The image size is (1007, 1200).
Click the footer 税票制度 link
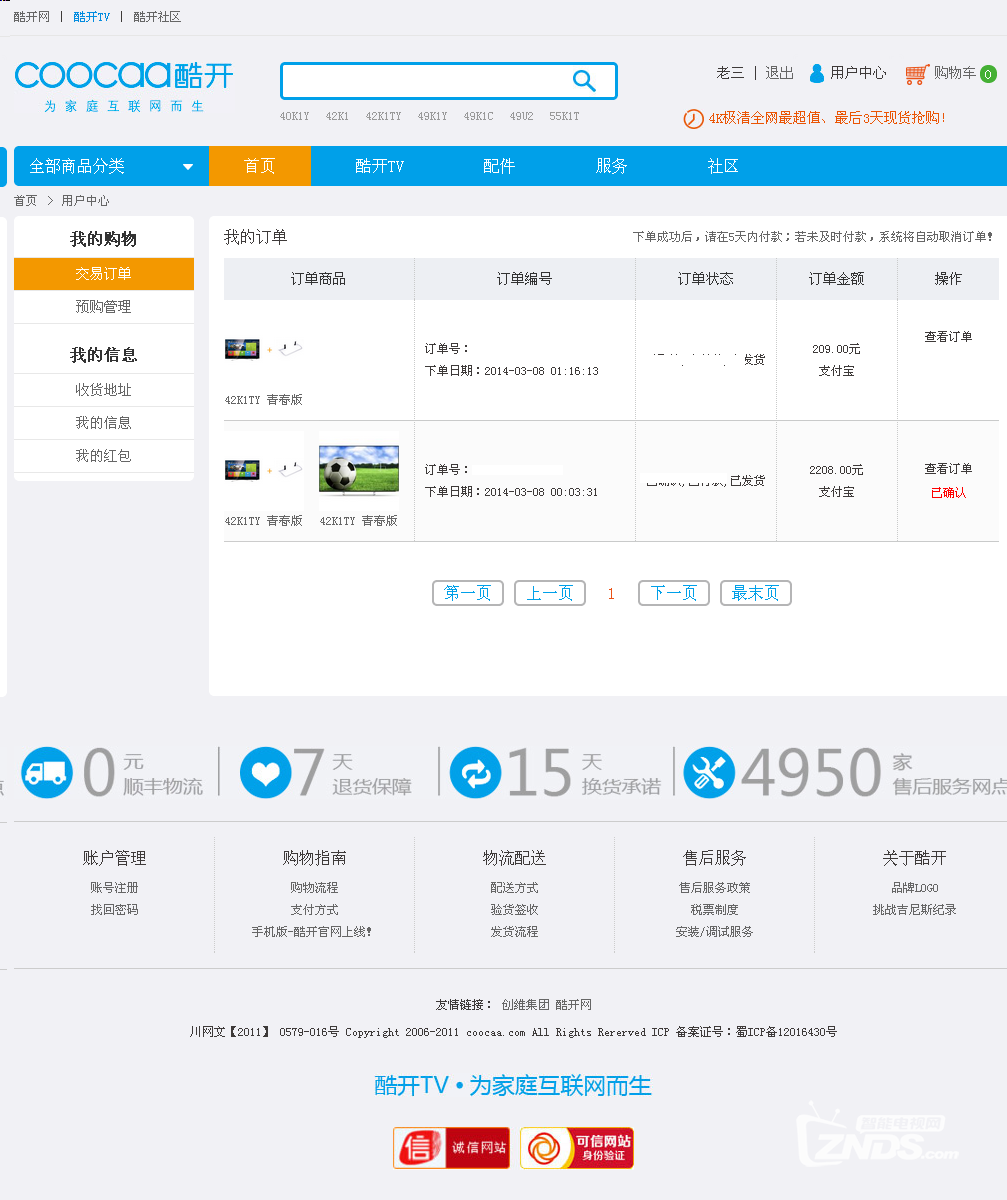715,910
